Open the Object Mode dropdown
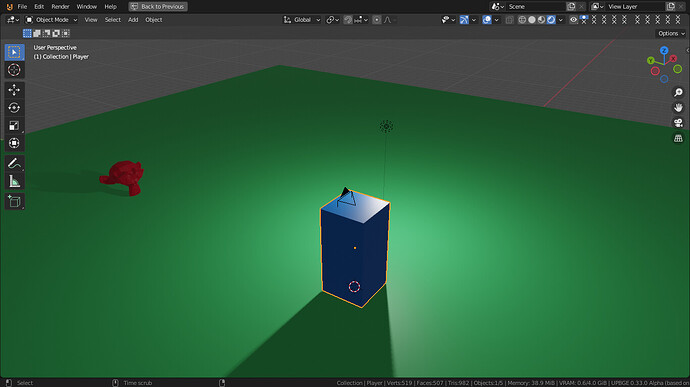This screenshot has height=387, width=690. (x=51, y=20)
